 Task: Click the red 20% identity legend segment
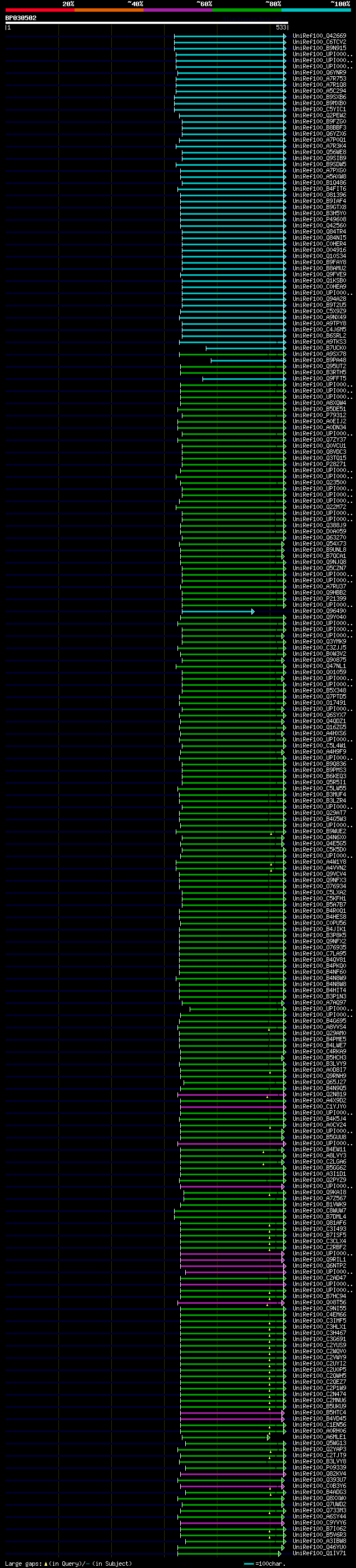[x=39, y=10]
